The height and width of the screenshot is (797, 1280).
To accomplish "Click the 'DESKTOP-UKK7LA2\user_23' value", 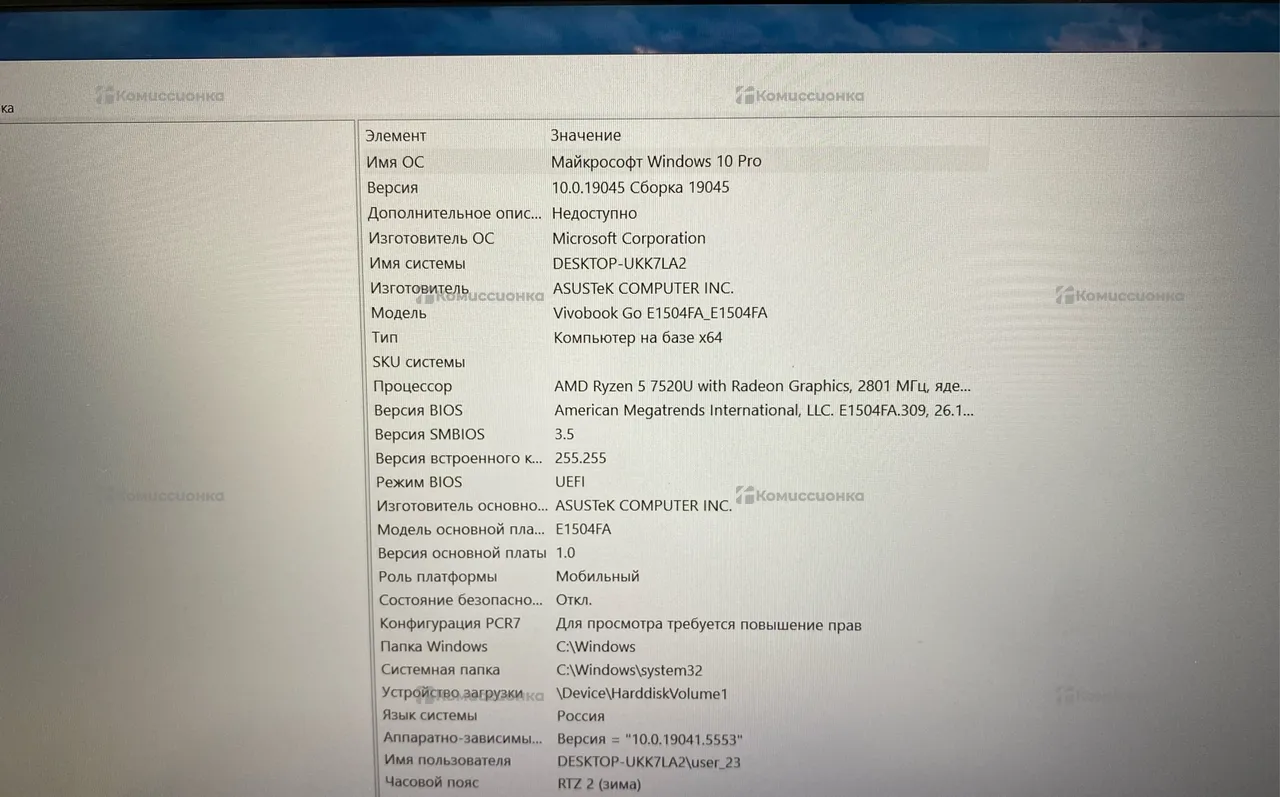I will coord(649,761).
